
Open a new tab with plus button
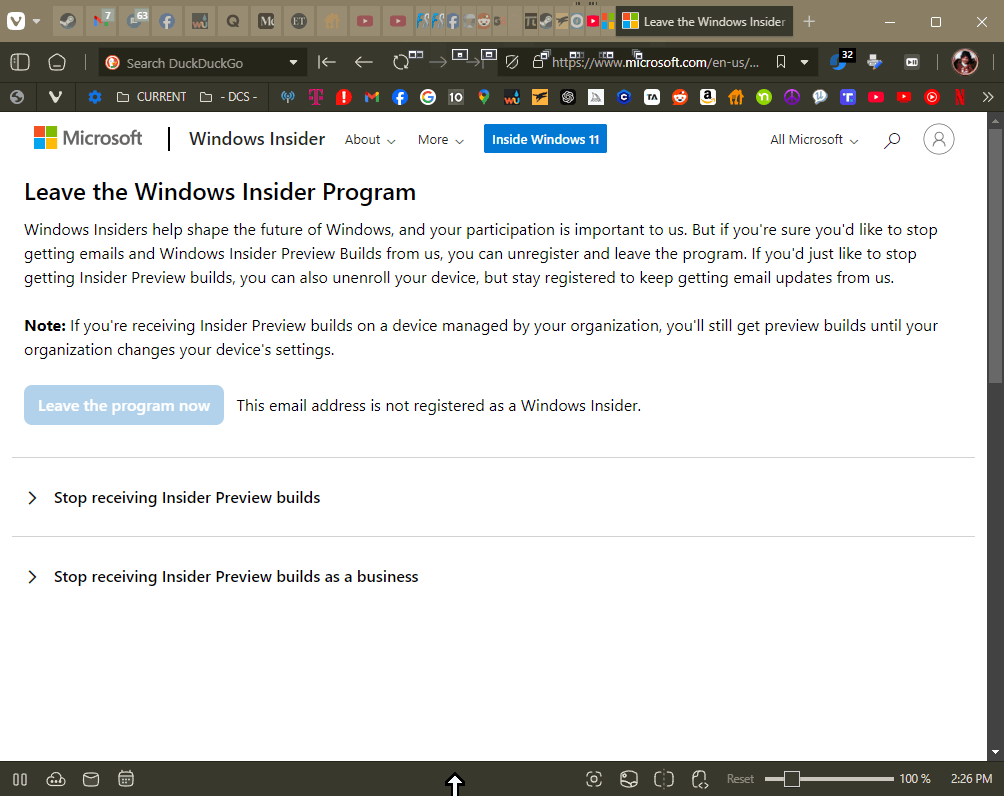[x=809, y=21]
